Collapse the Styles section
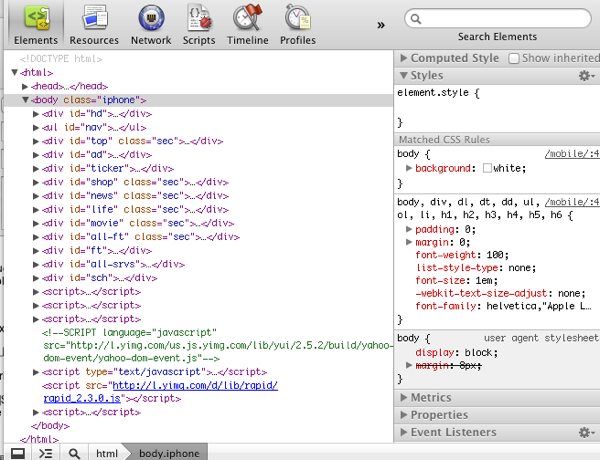The height and width of the screenshot is (460, 600). click(403, 75)
